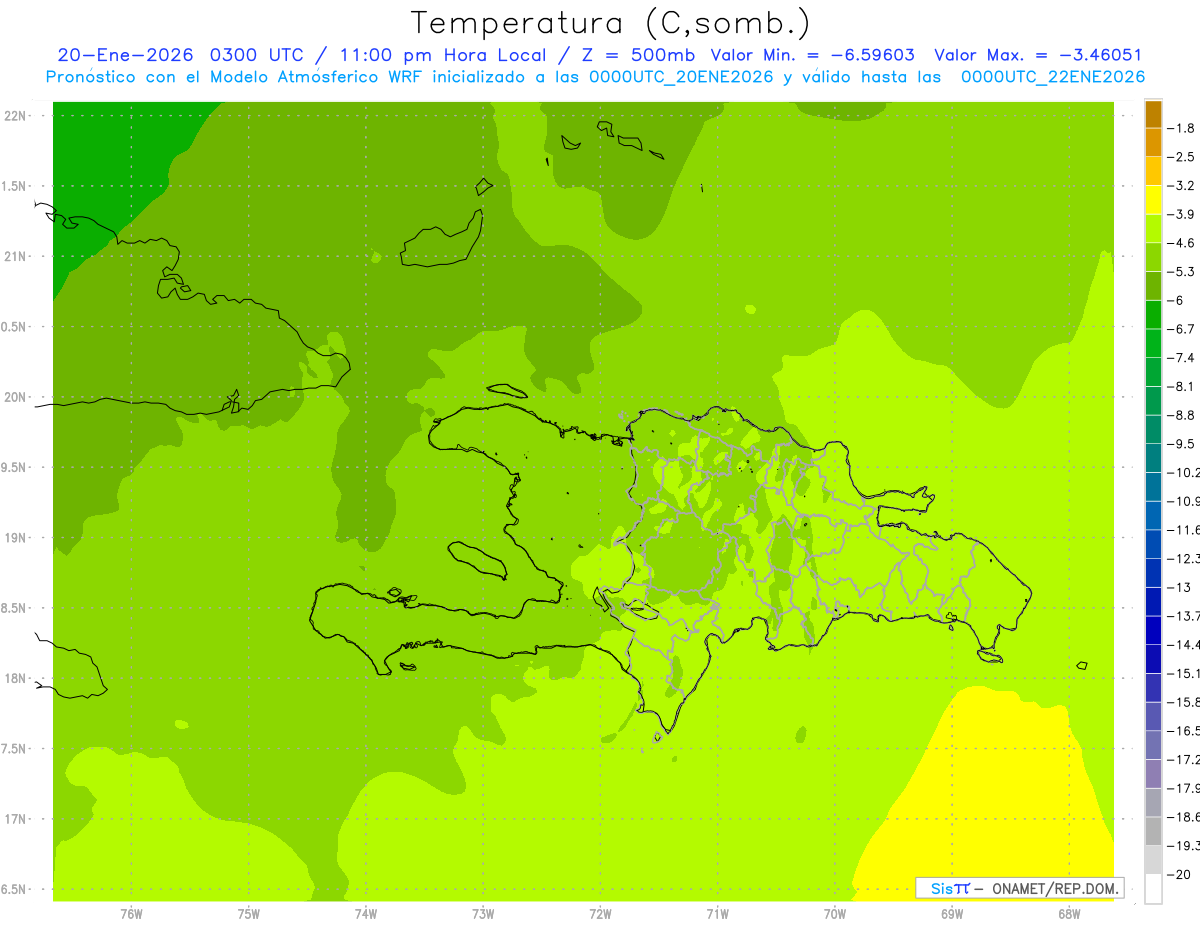The image size is (1200, 927).
Task: Click the '20N' latitude label
Action: [15, 397]
